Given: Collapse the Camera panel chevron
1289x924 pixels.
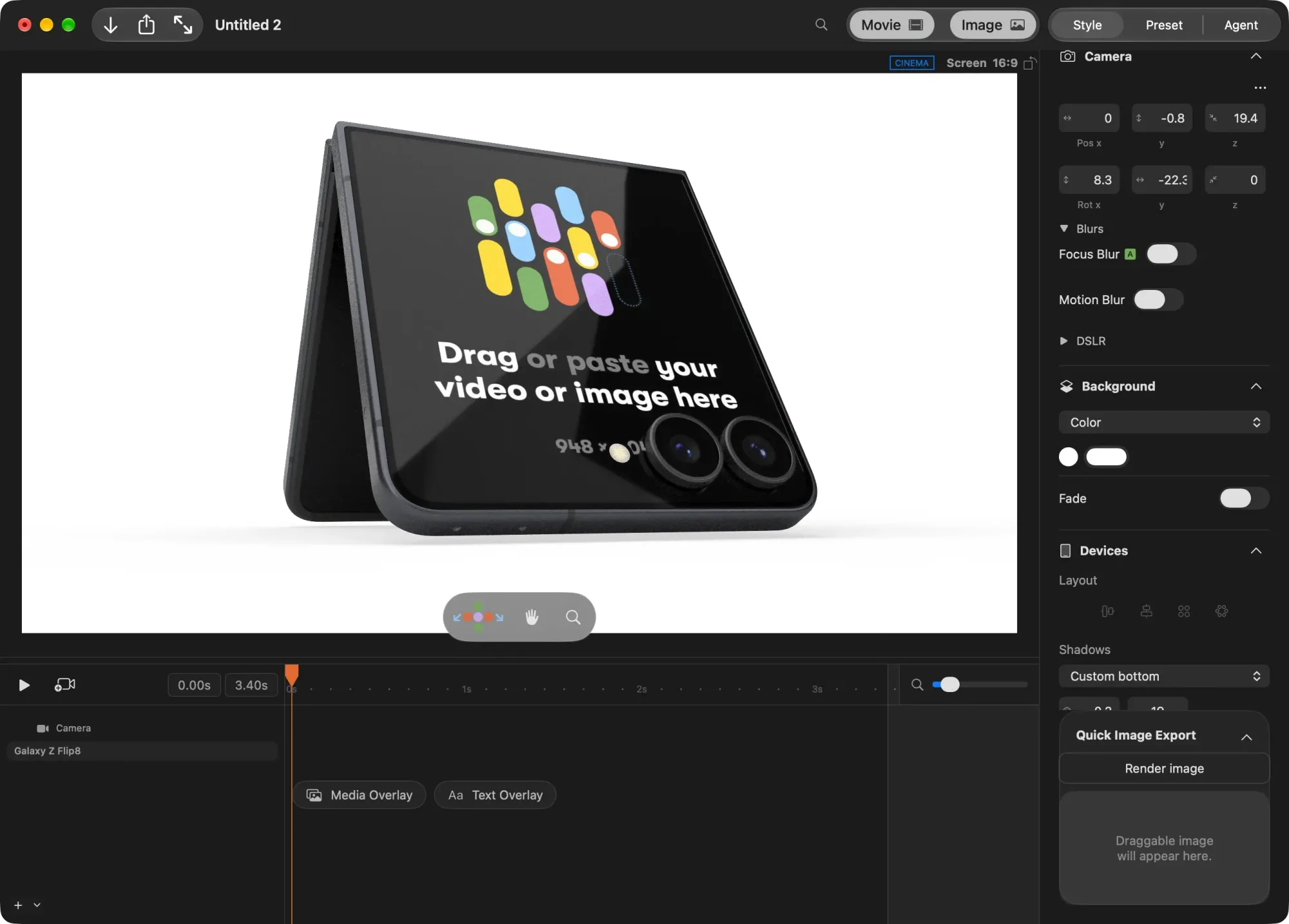Looking at the screenshot, I should (x=1255, y=56).
